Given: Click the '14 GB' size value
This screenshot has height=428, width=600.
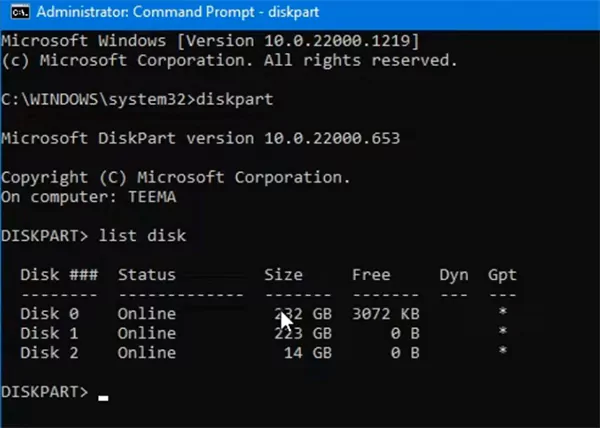Looking at the screenshot, I should coord(308,353).
